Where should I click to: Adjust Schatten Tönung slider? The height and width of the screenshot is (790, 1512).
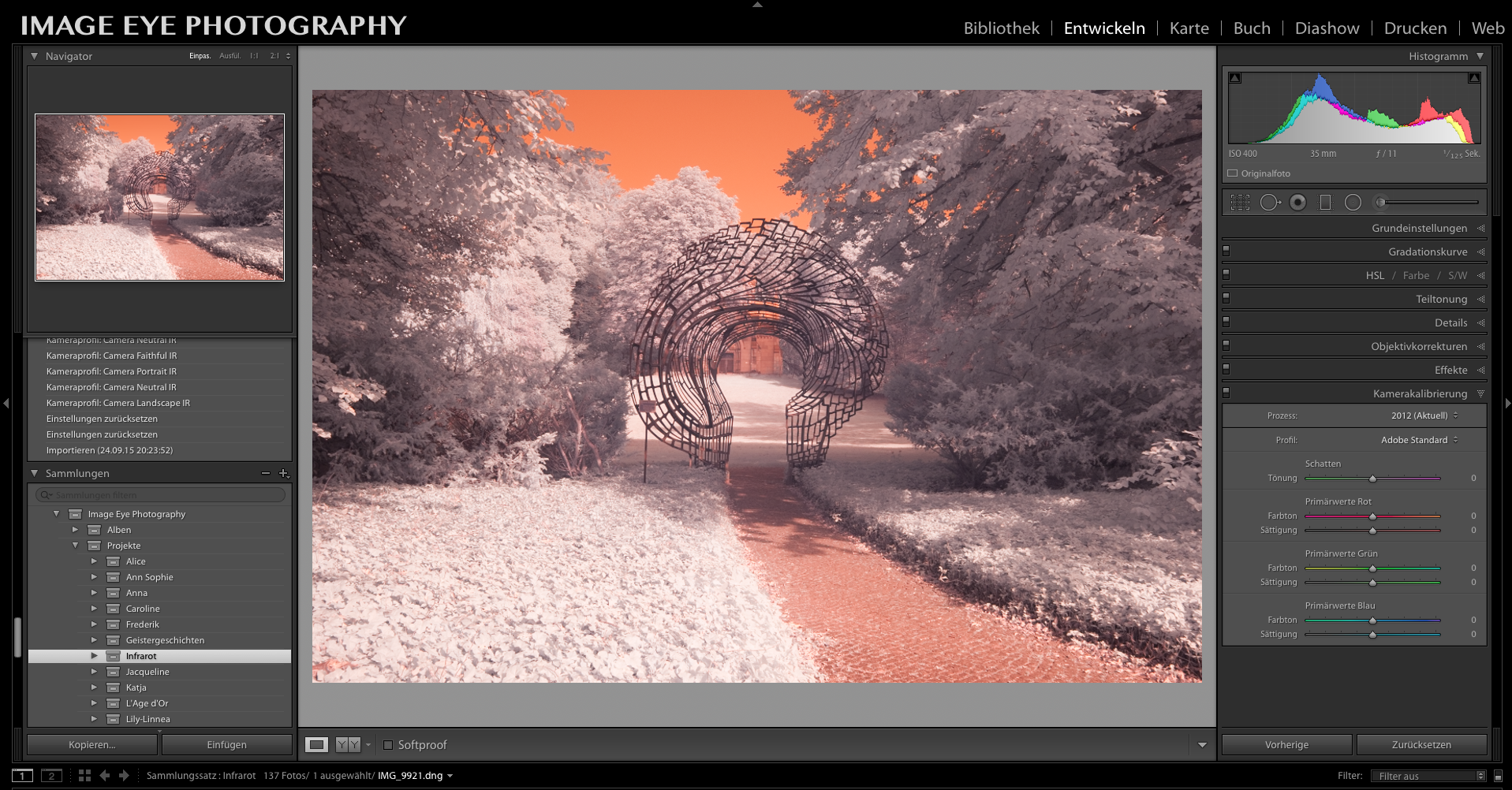(x=1372, y=479)
